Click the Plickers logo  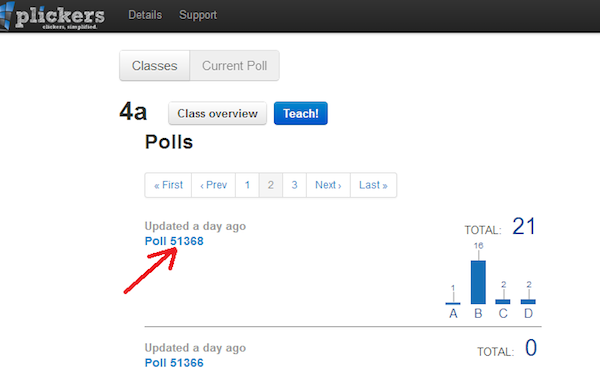click(x=52, y=16)
